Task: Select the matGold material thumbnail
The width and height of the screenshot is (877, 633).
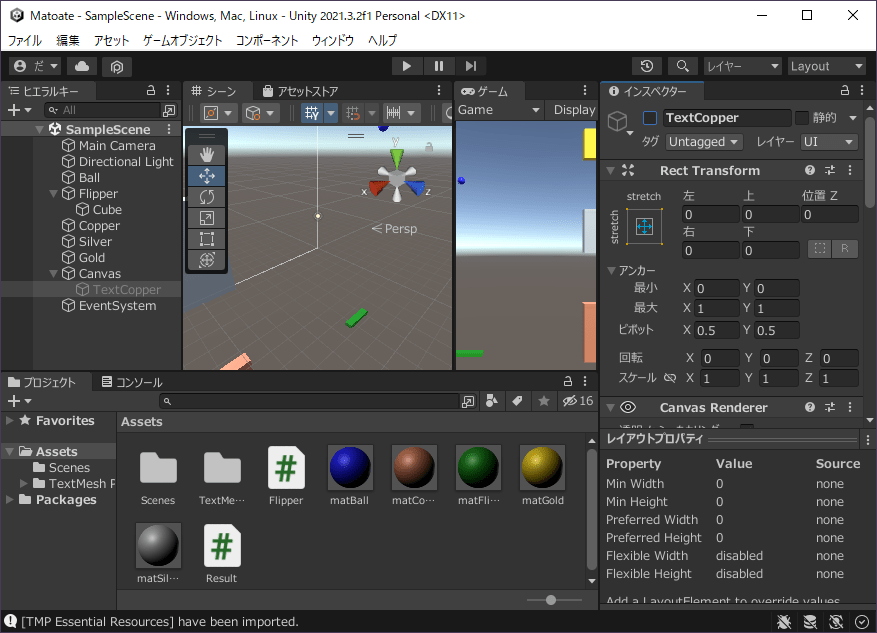Action: coord(542,467)
